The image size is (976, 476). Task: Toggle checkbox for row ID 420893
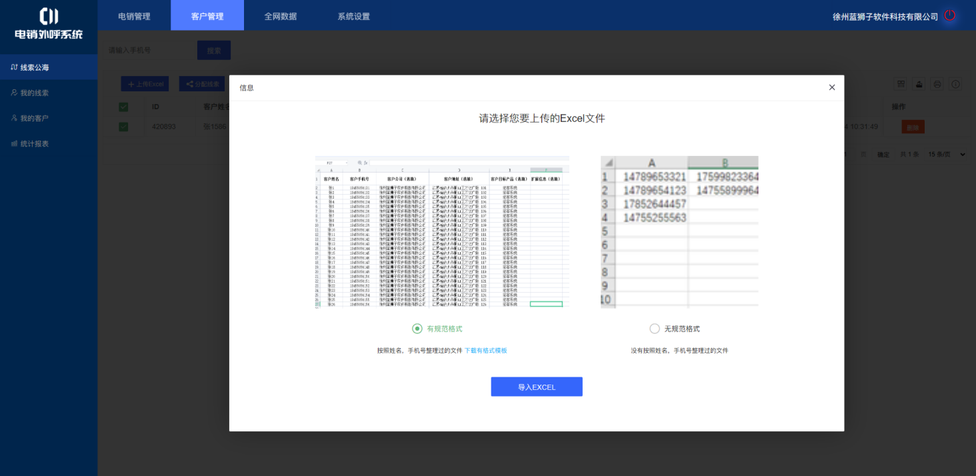point(124,127)
